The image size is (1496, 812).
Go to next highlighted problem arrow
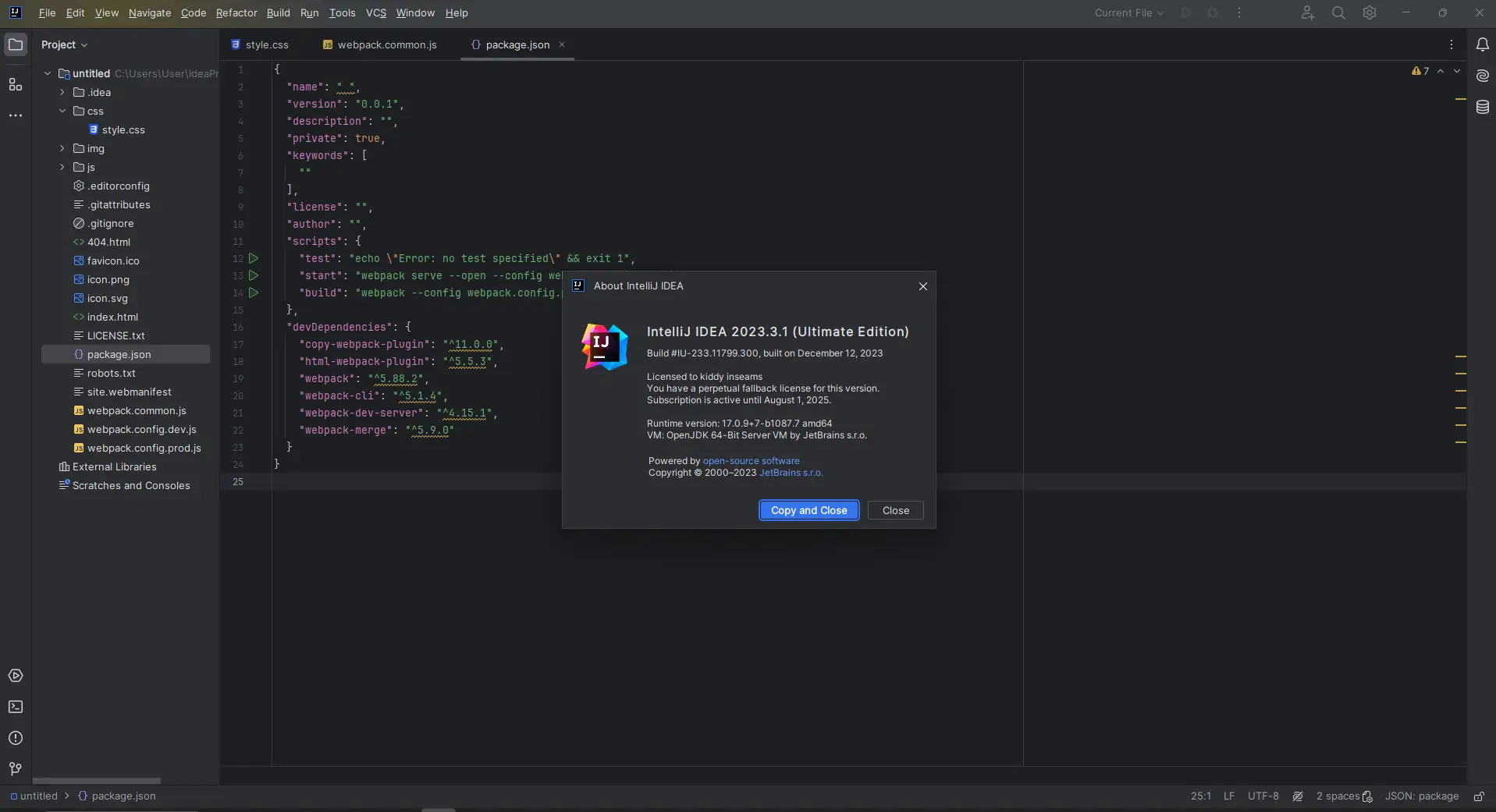1456,71
